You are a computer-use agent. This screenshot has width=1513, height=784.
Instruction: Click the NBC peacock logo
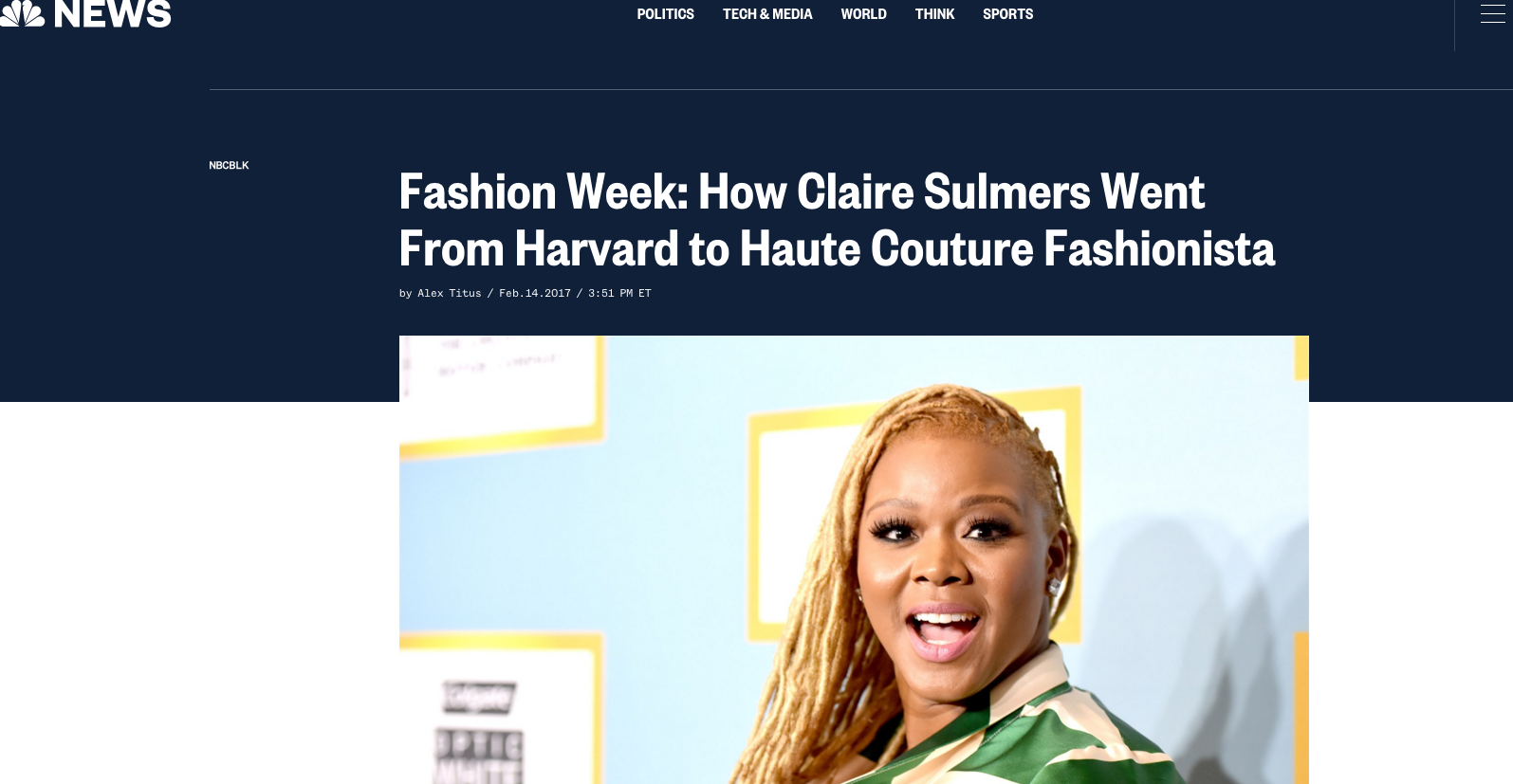[x=21, y=13]
